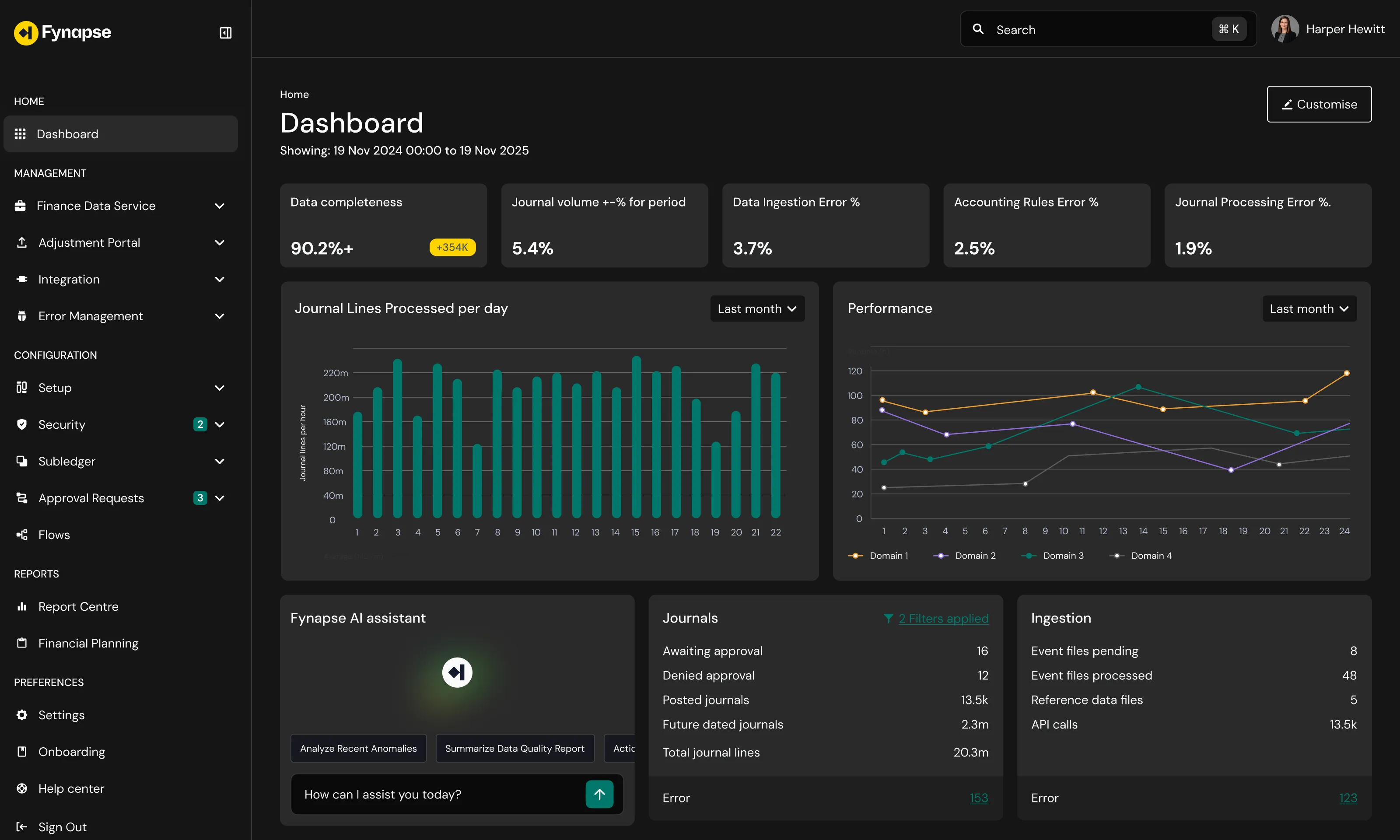Viewport: 1400px width, 840px height.
Task: Click Harper Hewitt profile avatar
Action: [1284, 29]
